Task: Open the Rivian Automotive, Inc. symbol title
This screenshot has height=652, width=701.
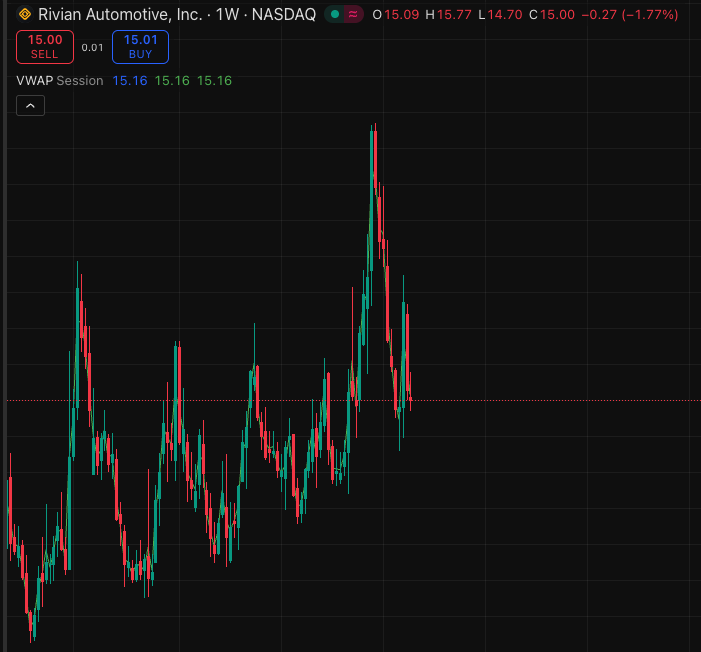Action: [x=119, y=15]
